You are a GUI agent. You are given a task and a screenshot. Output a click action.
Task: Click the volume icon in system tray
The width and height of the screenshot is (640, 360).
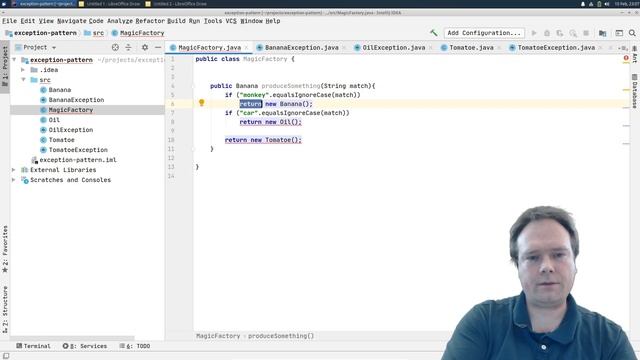(607, 4)
